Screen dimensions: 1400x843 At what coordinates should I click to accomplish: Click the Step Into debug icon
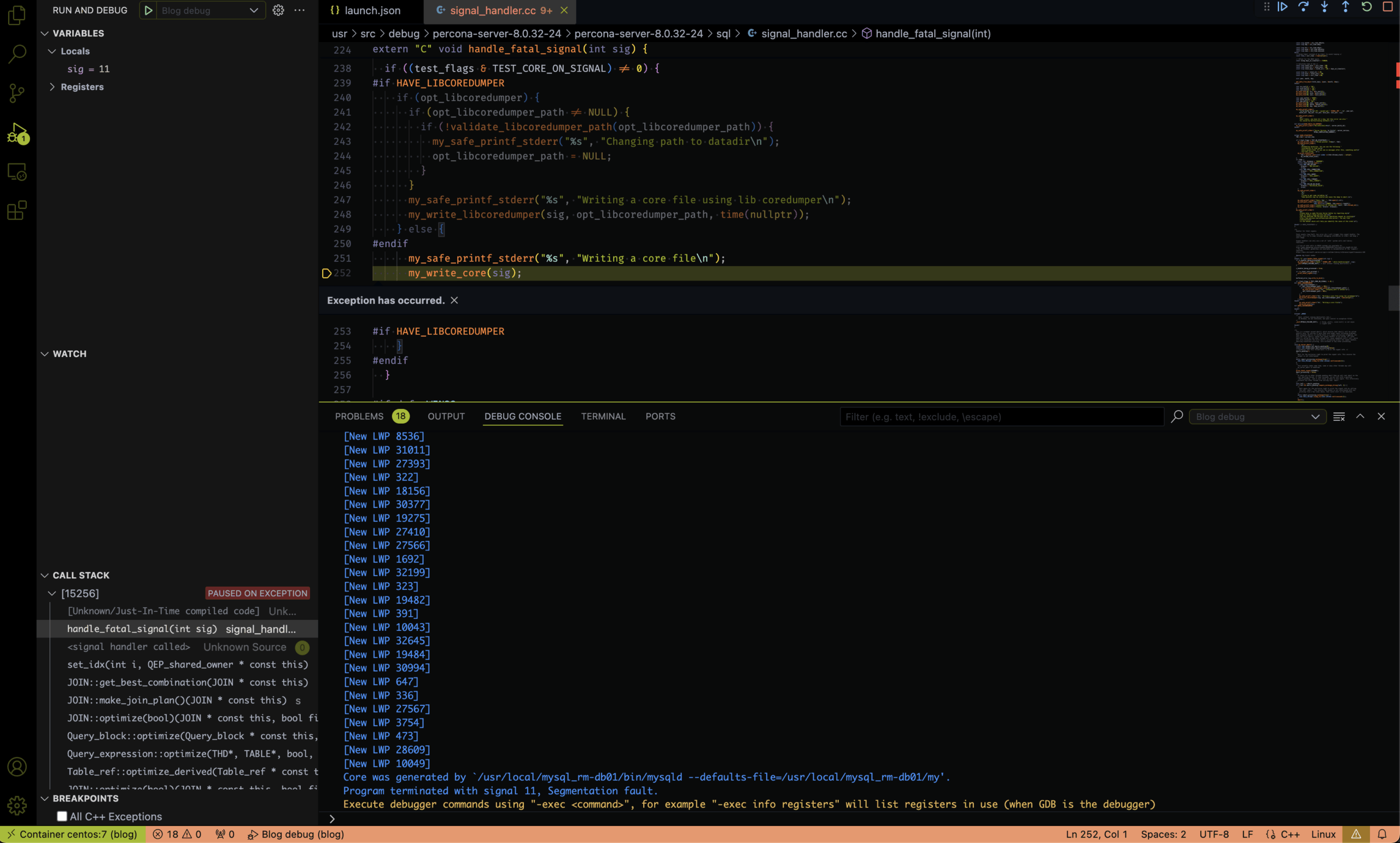coord(1325,8)
